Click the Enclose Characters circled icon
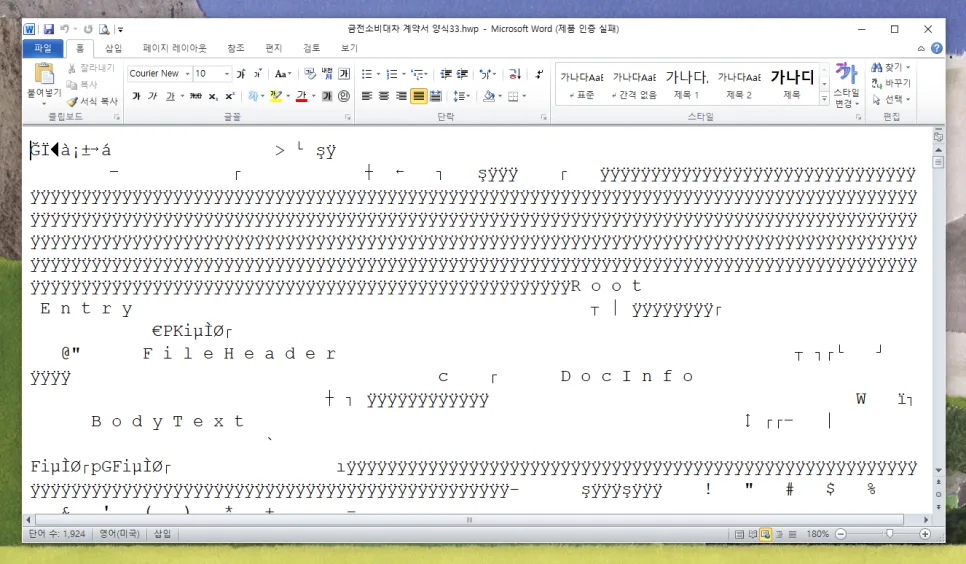The height and width of the screenshot is (564, 966). click(x=344, y=96)
